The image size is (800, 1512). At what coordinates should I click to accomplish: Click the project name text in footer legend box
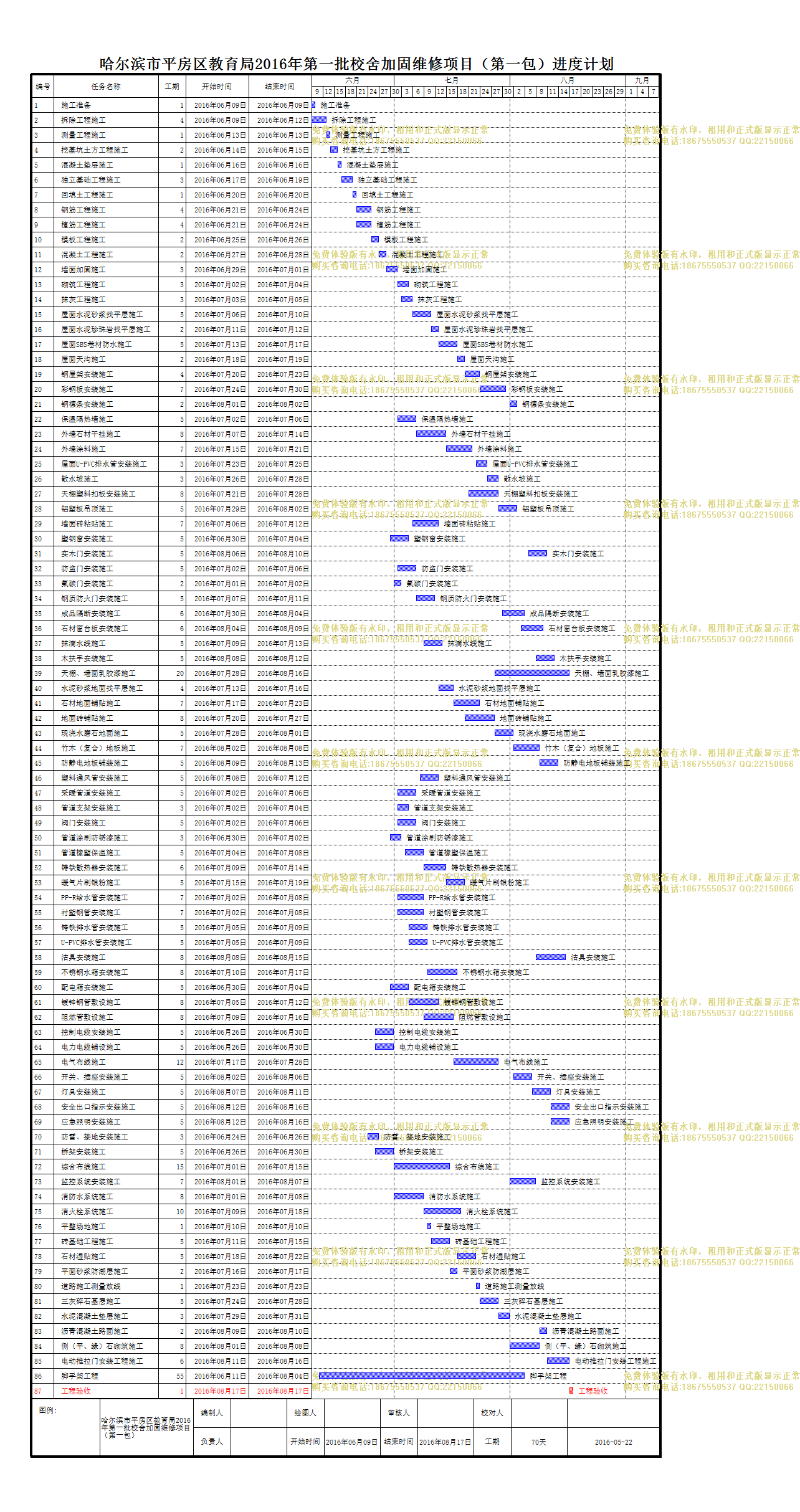[146, 1427]
